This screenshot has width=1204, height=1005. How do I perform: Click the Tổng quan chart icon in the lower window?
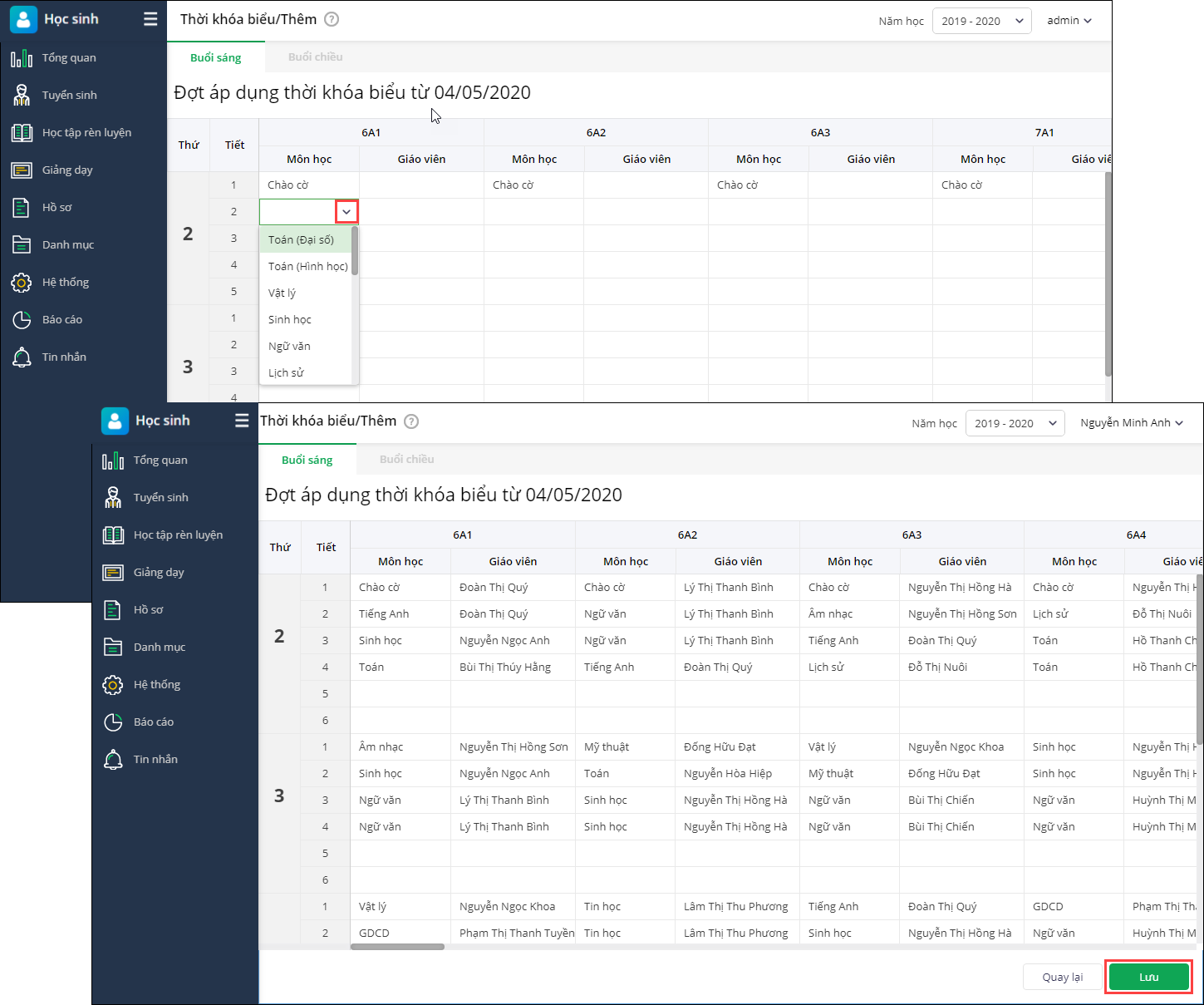(113, 461)
